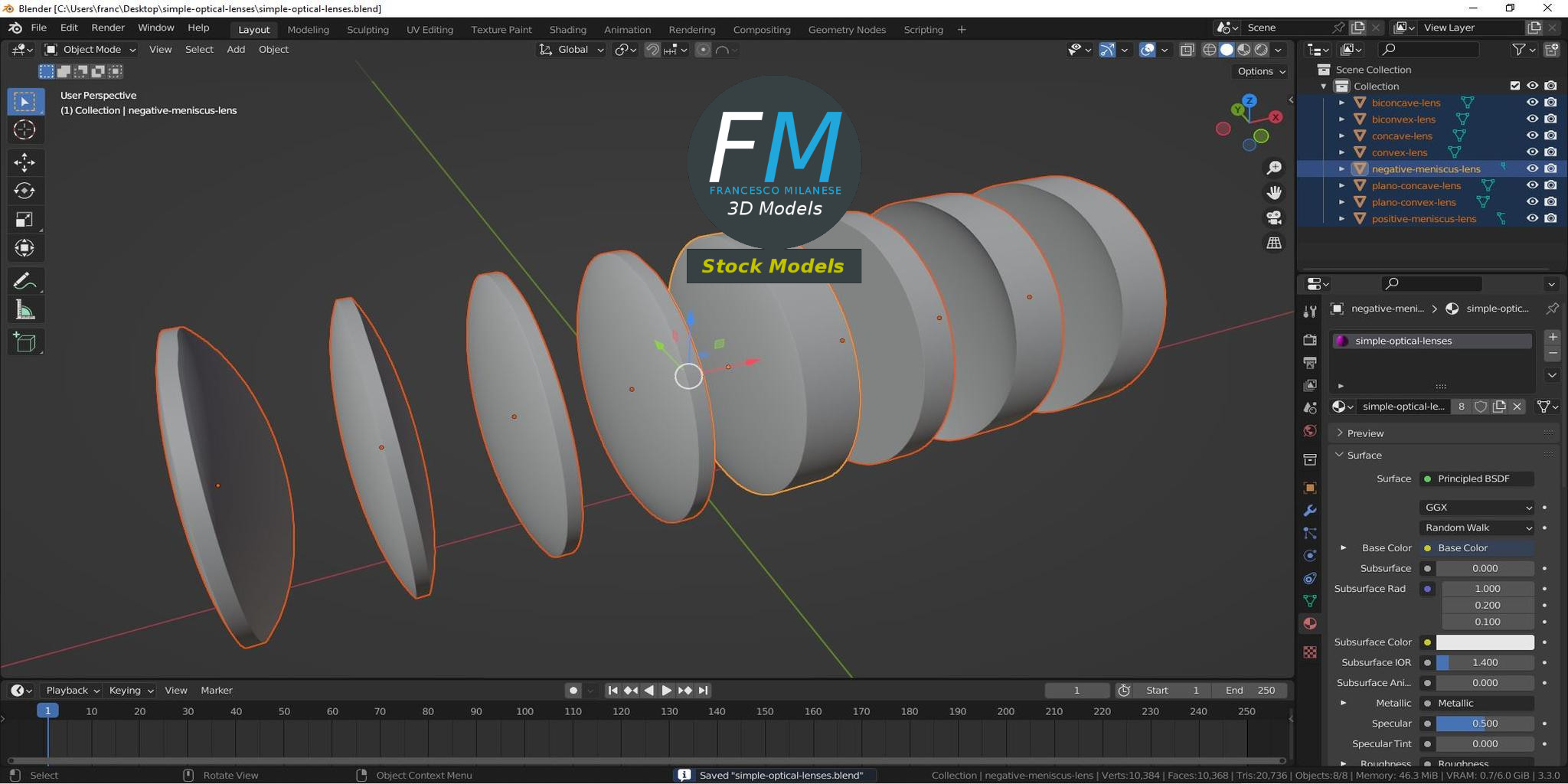
Task: Disable render visibility for biconvex-lens
Action: pyautogui.click(x=1550, y=119)
